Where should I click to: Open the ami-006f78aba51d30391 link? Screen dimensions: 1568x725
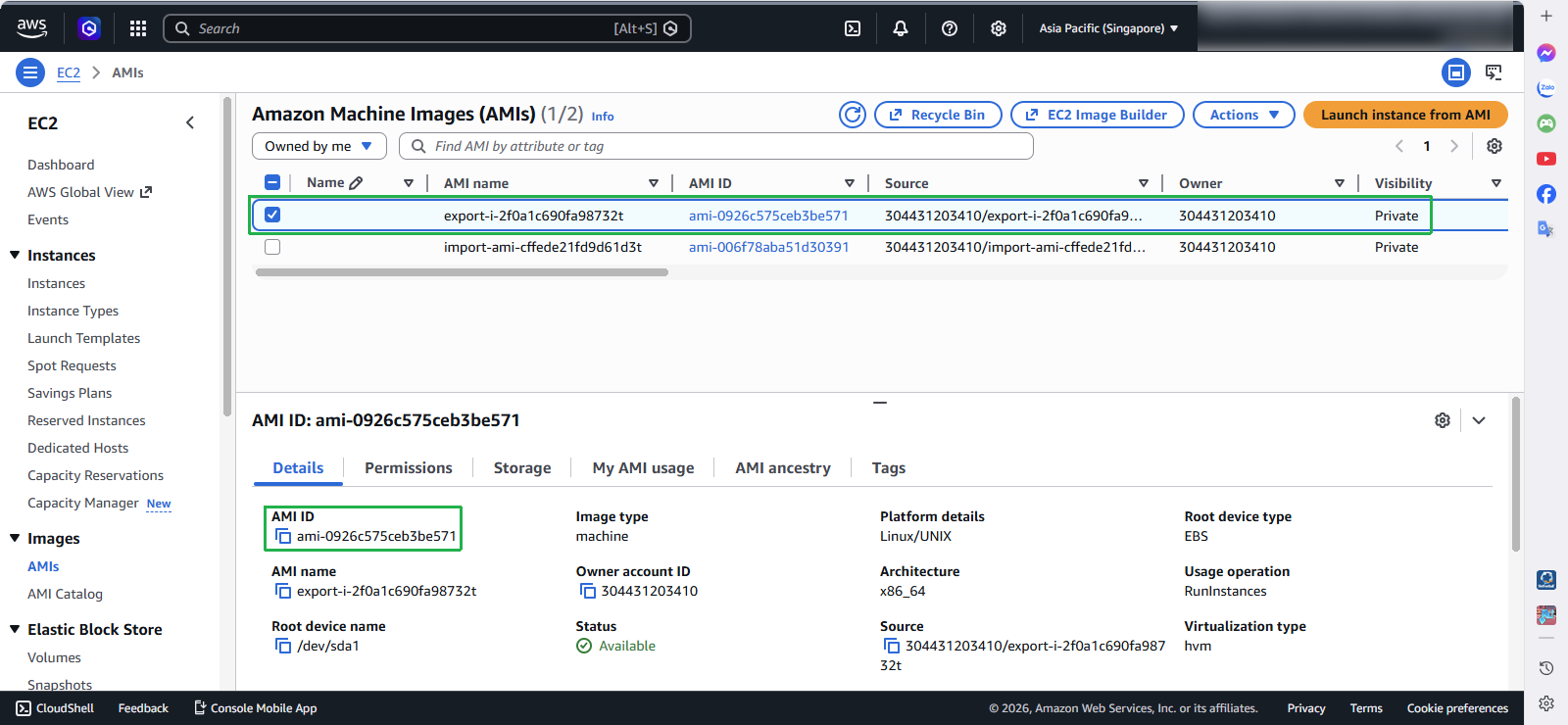point(769,247)
